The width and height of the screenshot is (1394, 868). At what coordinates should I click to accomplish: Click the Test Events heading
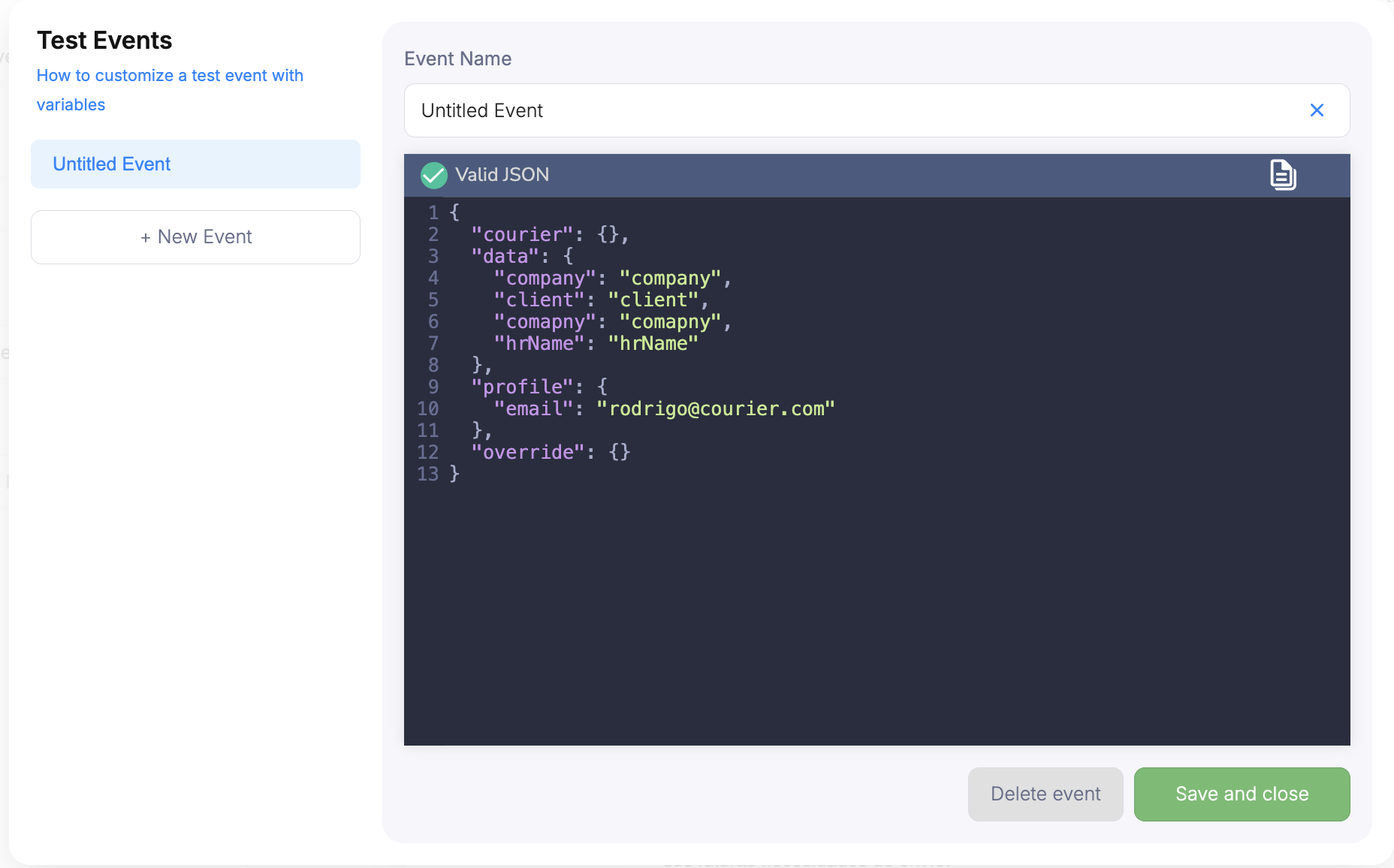pyautogui.click(x=104, y=41)
